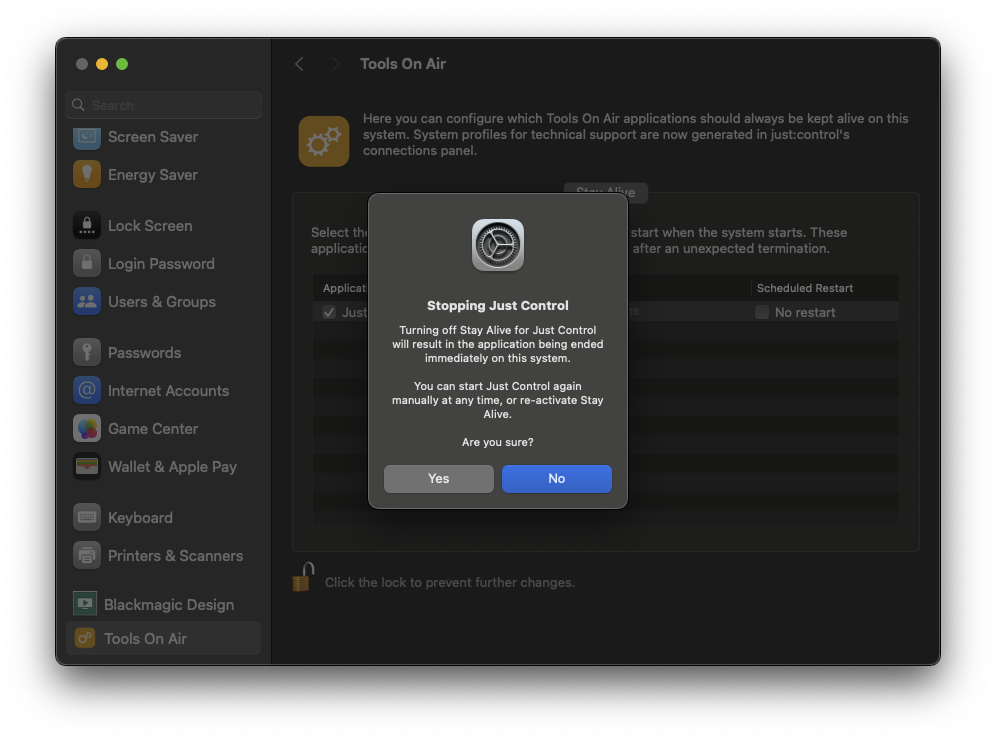Image resolution: width=996 pixels, height=739 pixels.
Task: Focus the Search field
Action: tap(163, 105)
